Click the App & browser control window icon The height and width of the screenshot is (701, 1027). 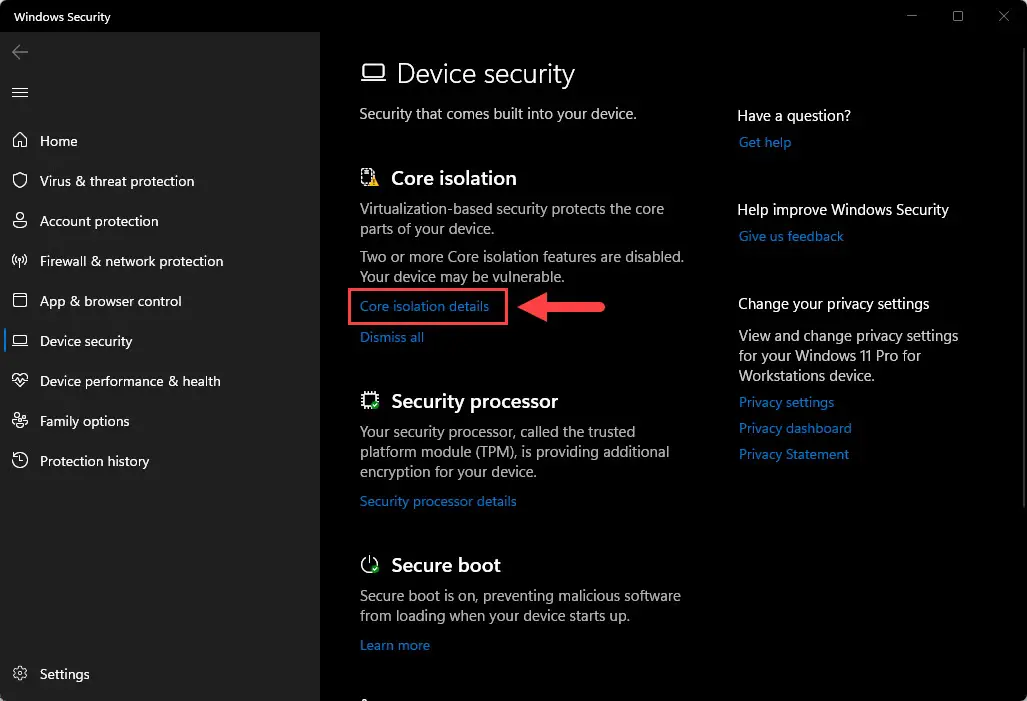click(x=20, y=301)
